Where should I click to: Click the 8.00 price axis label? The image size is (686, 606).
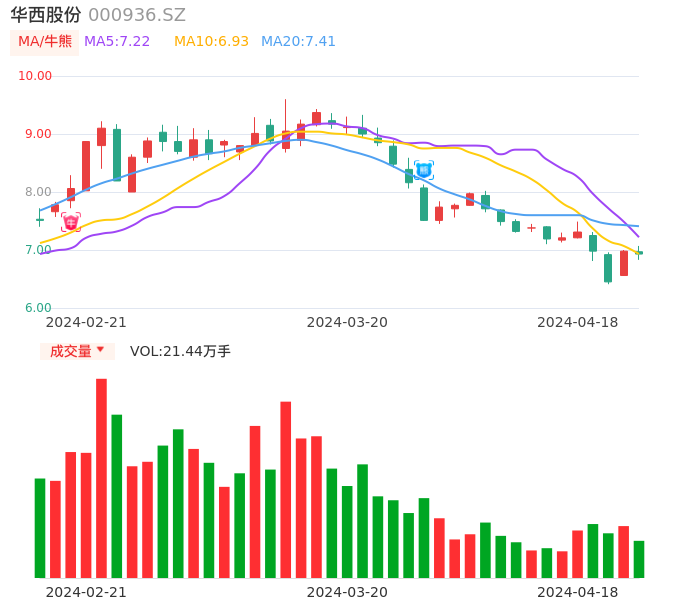point(38,192)
